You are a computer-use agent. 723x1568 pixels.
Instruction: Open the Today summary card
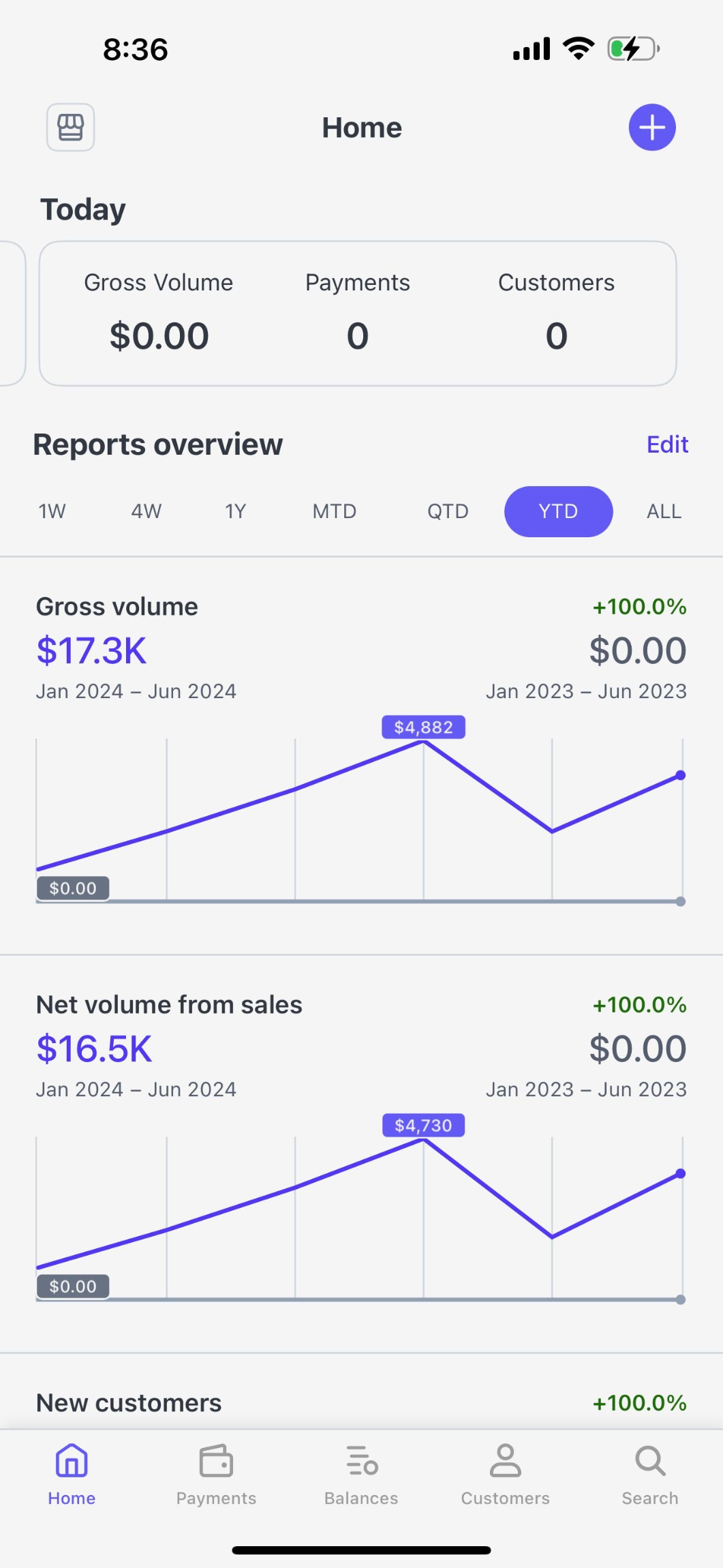pos(358,314)
